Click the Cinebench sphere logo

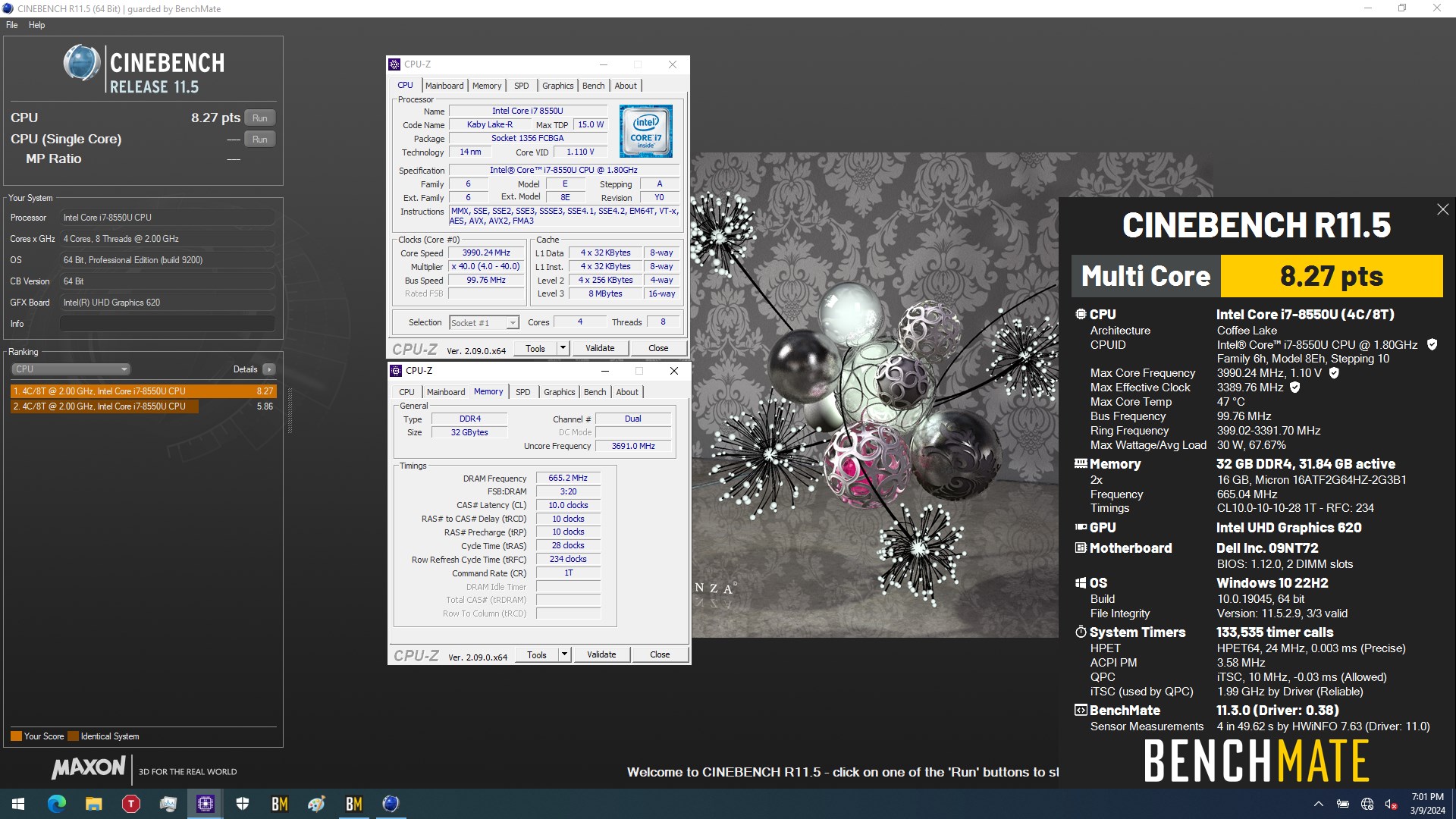tap(82, 62)
